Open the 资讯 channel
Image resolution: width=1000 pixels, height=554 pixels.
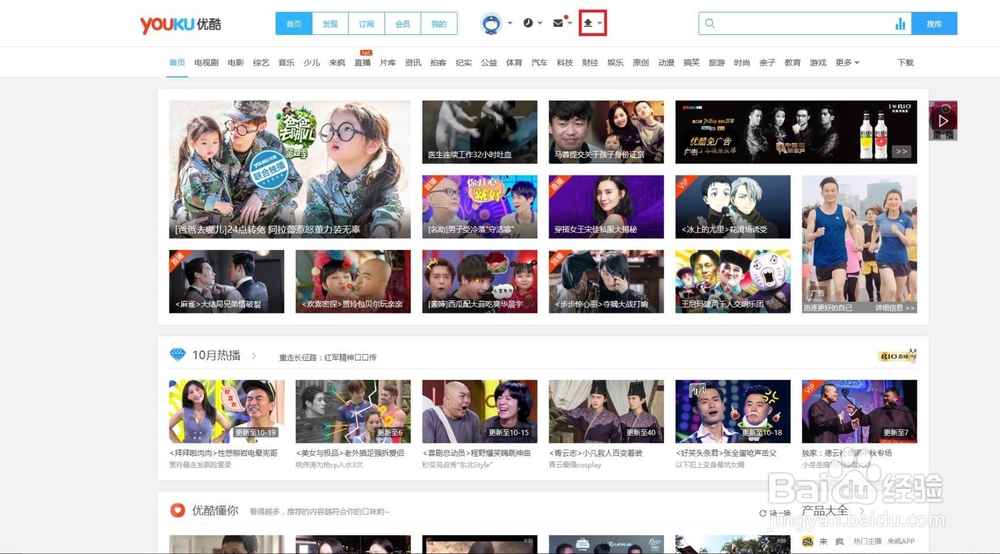(413, 62)
